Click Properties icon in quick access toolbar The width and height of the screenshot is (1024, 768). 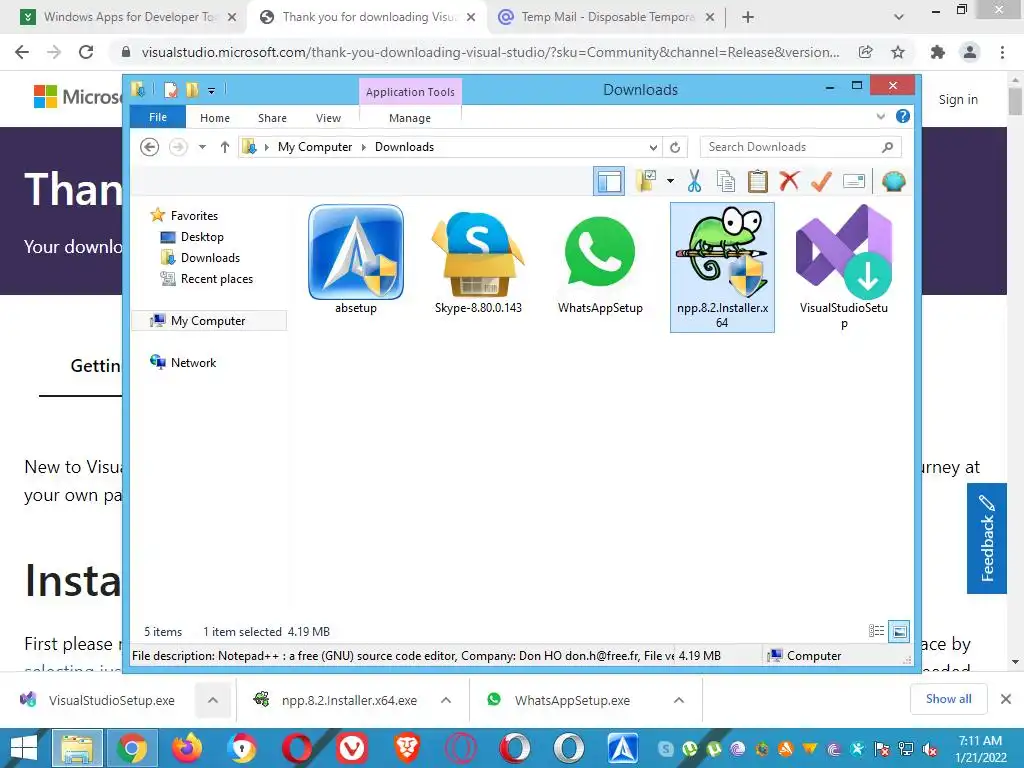(x=170, y=89)
